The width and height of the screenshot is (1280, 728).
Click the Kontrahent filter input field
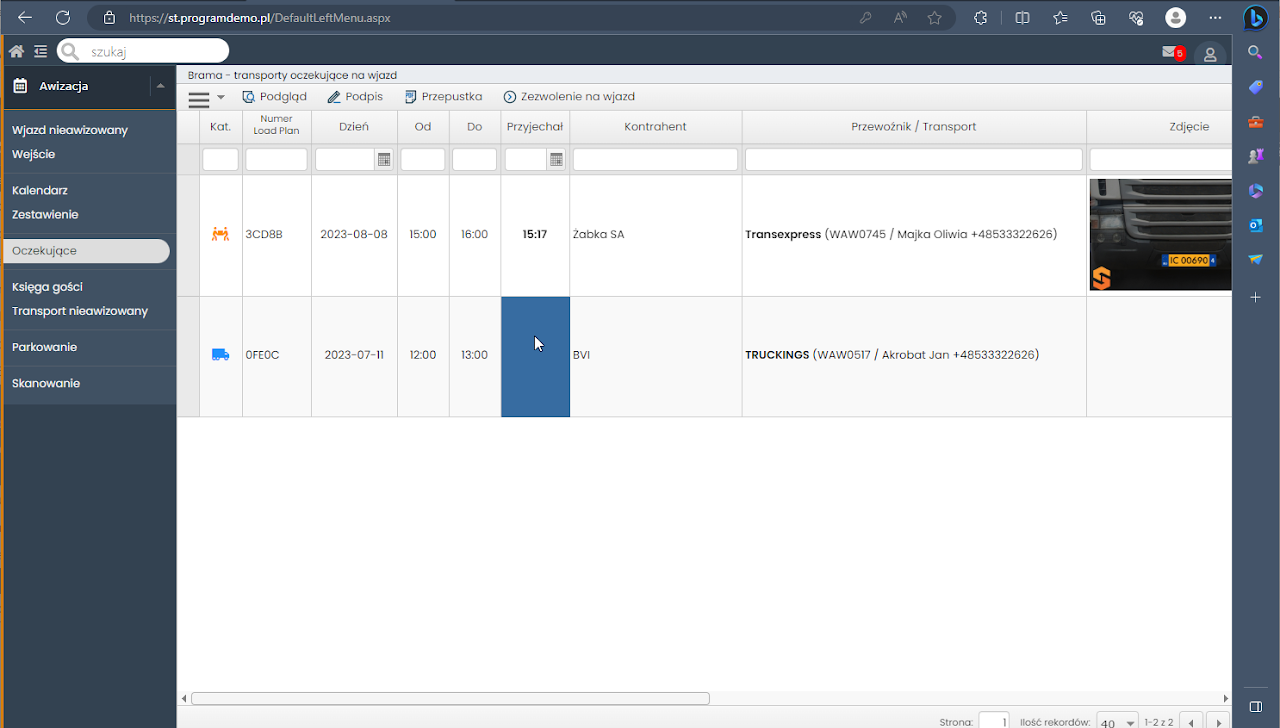[655, 160]
